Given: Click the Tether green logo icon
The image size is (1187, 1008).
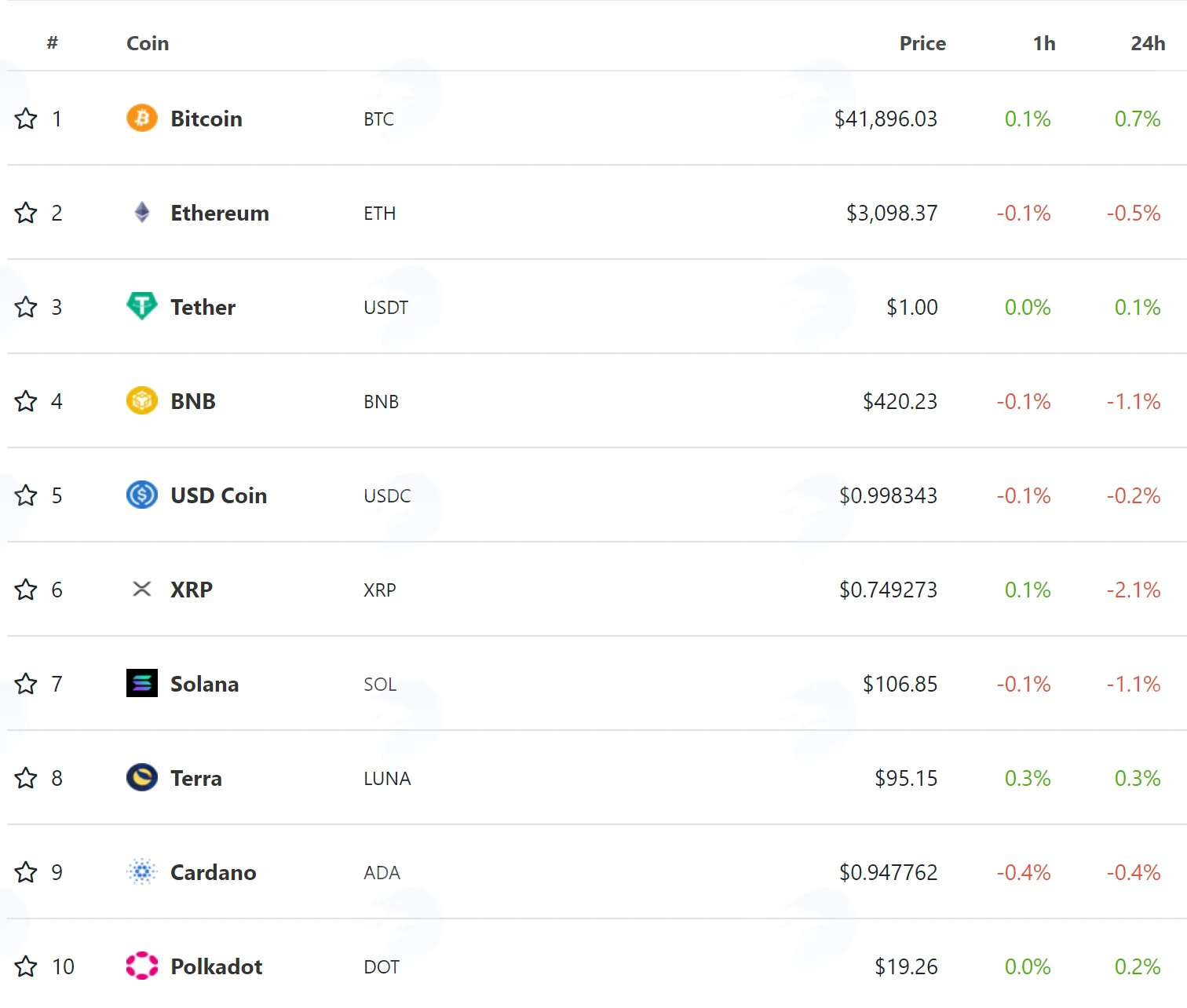Looking at the screenshot, I should click(142, 306).
